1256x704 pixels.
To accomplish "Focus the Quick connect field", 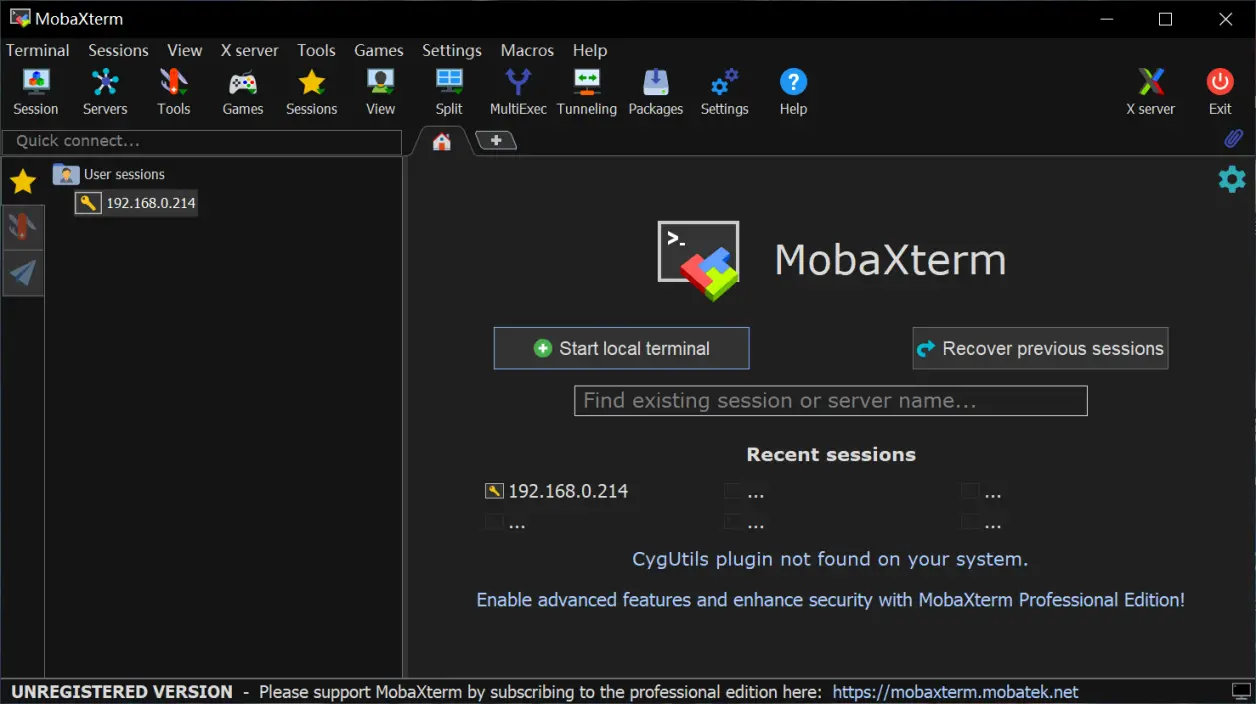I will [202, 141].
